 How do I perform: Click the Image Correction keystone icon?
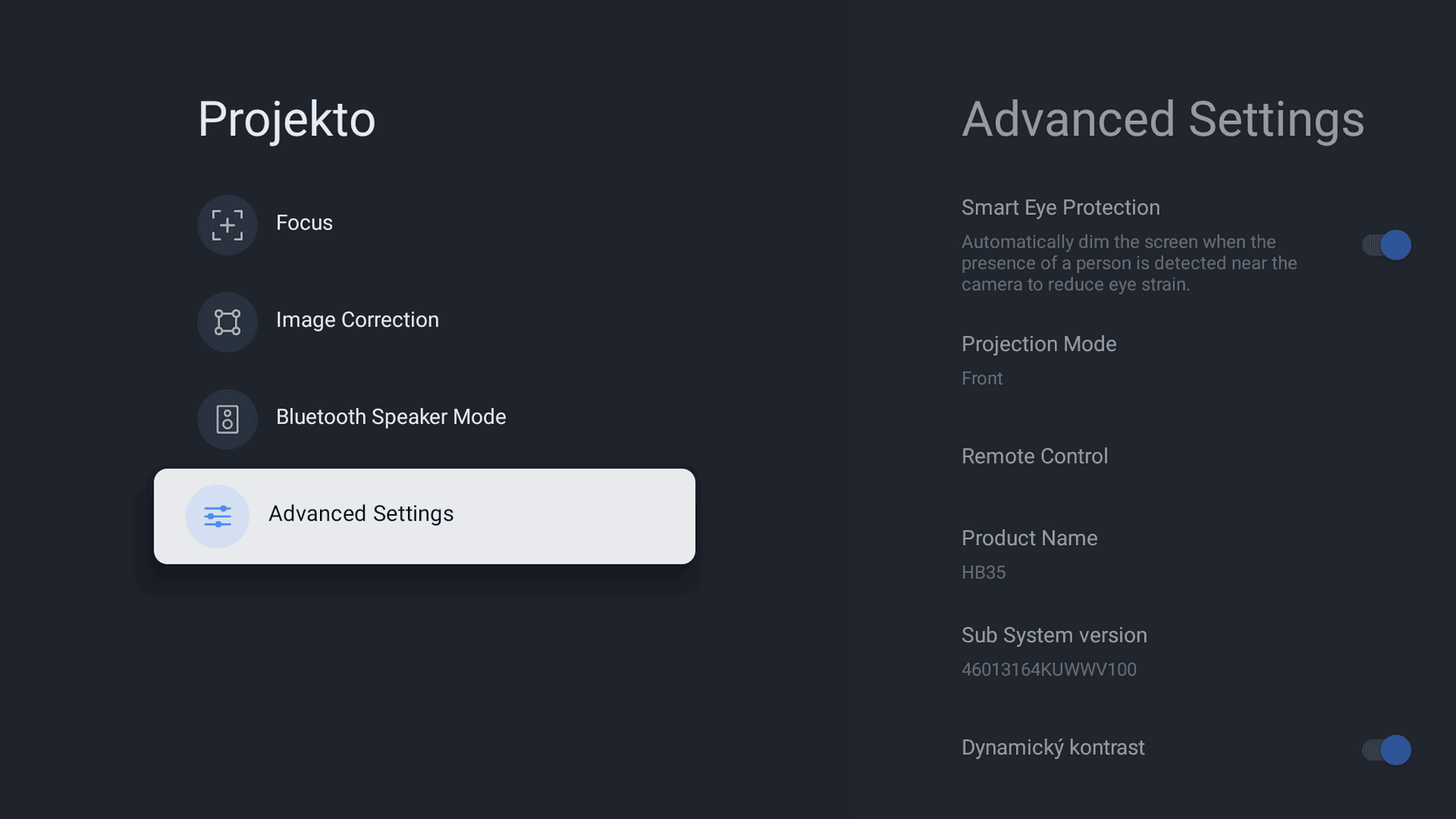point(227,322)
